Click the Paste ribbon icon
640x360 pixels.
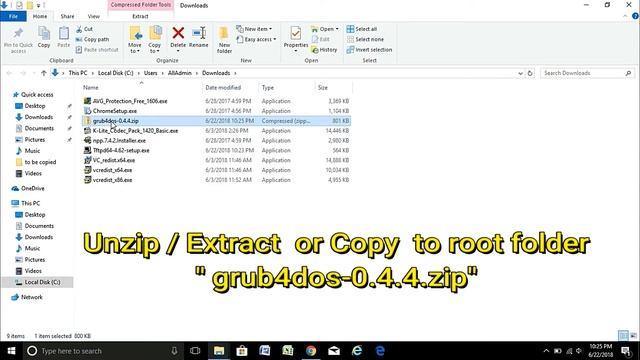(x=63, y=37)
